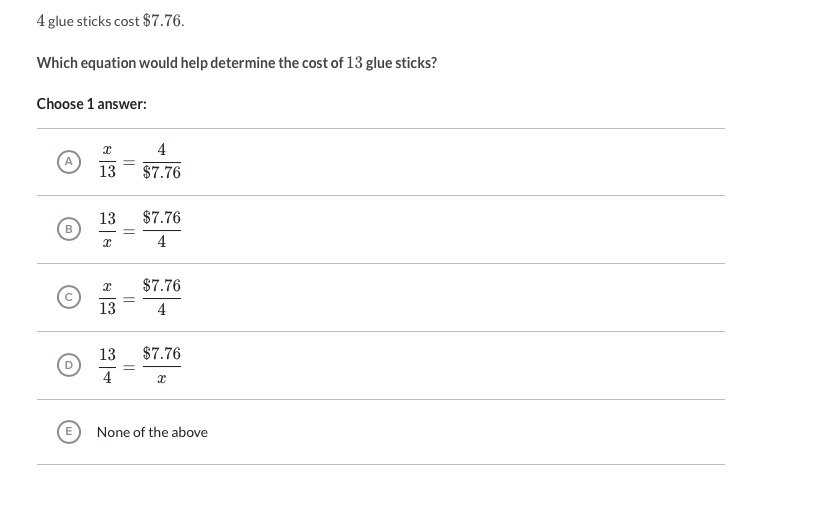Click the 13 over 4 fraction in option D
Image resolution: width=813 pixels, height=508 pixels.
tap(107, 365)
